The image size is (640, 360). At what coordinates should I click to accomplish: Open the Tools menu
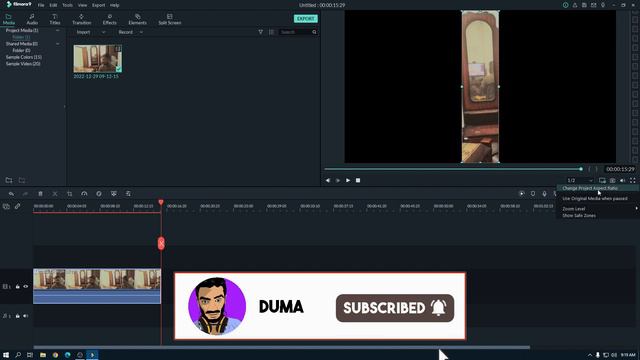click(67, 5)
